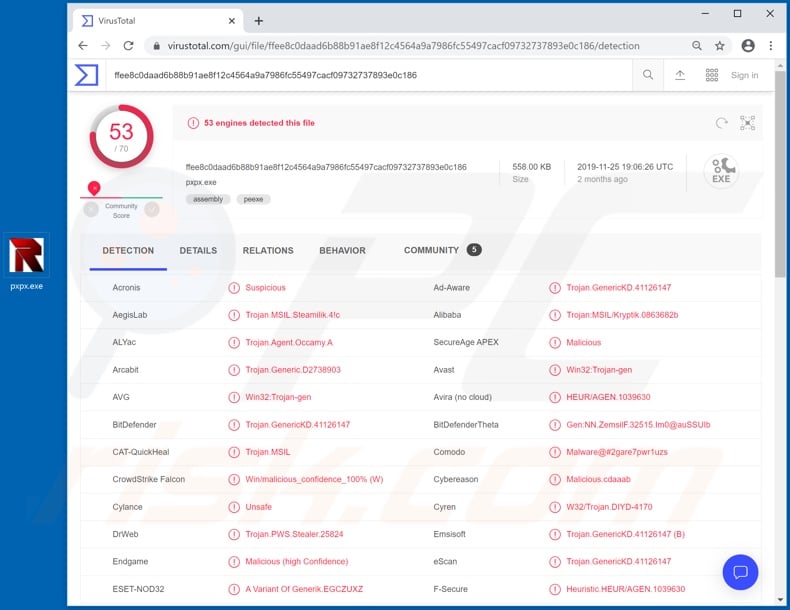Click the 'Malicious' SecureAge APEX result
Screen dimensions: 790x610
583,343
